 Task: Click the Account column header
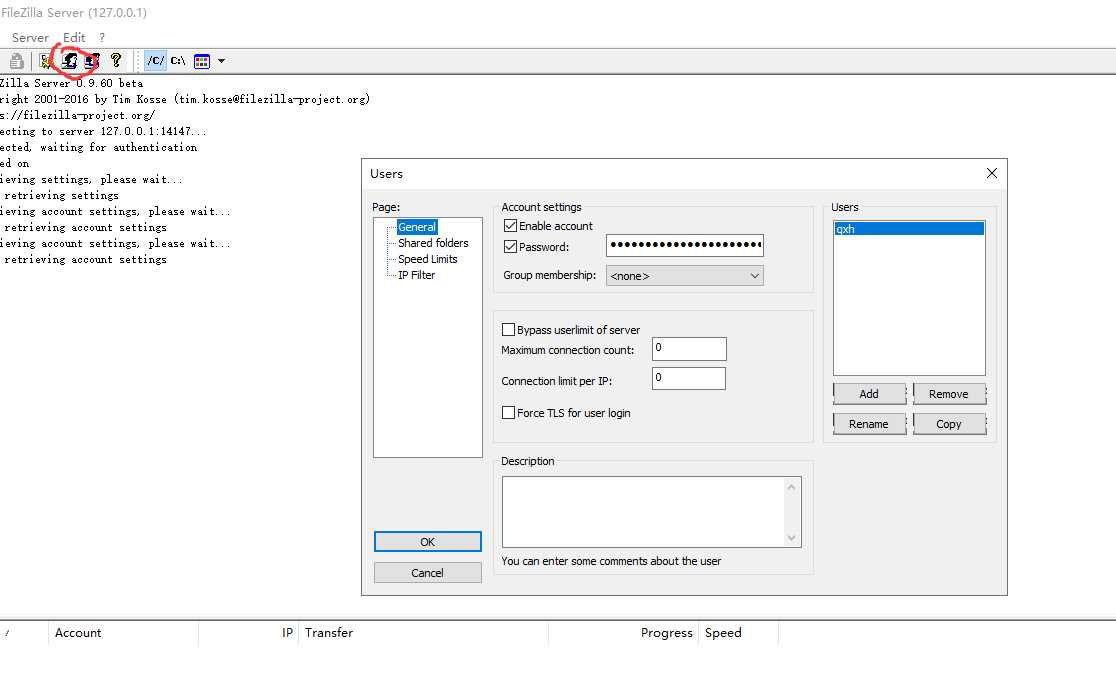123,632
